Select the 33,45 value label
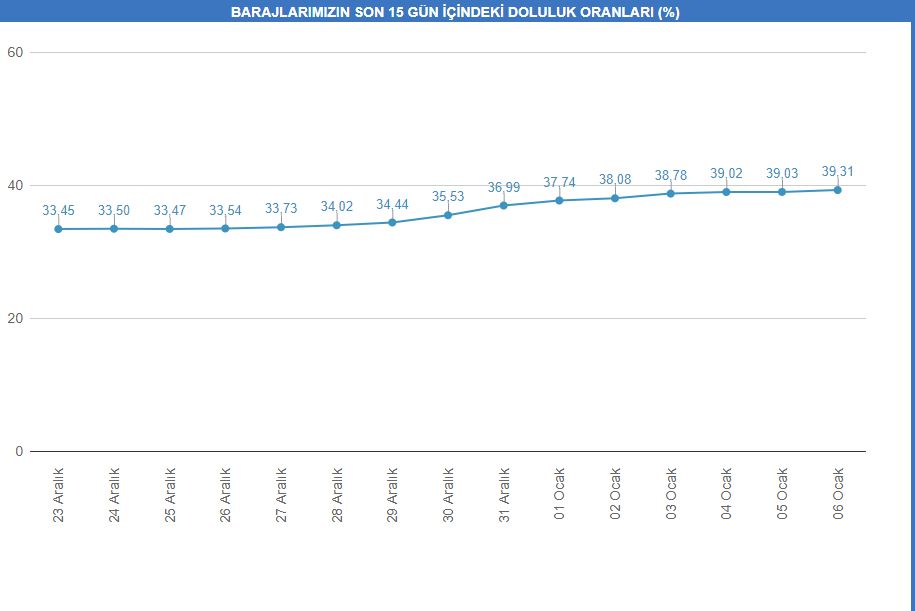The image size is (915, 611). tap(58, 211)
